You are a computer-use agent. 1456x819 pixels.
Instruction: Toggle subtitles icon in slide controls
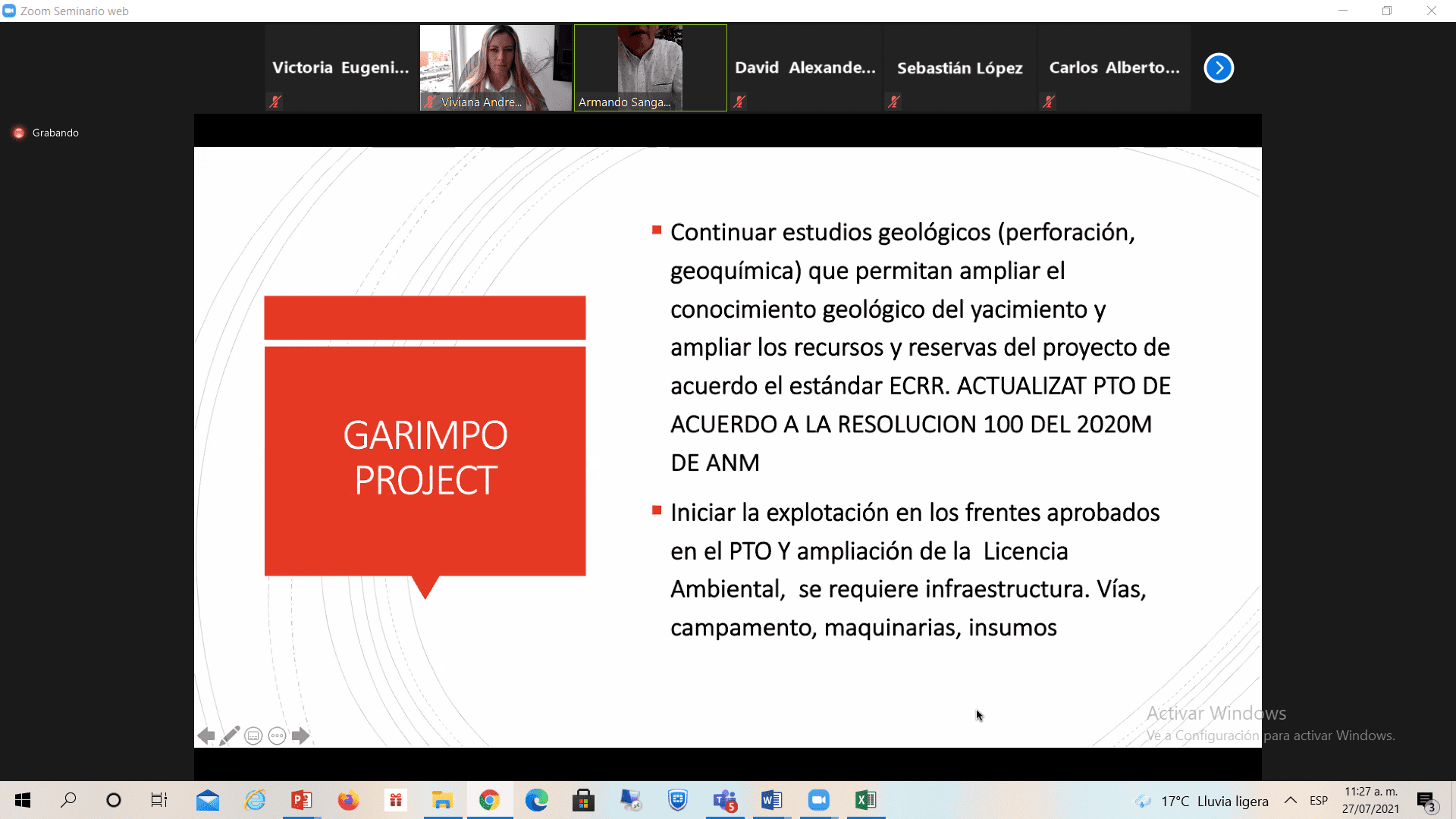click(x=253, y=736)
